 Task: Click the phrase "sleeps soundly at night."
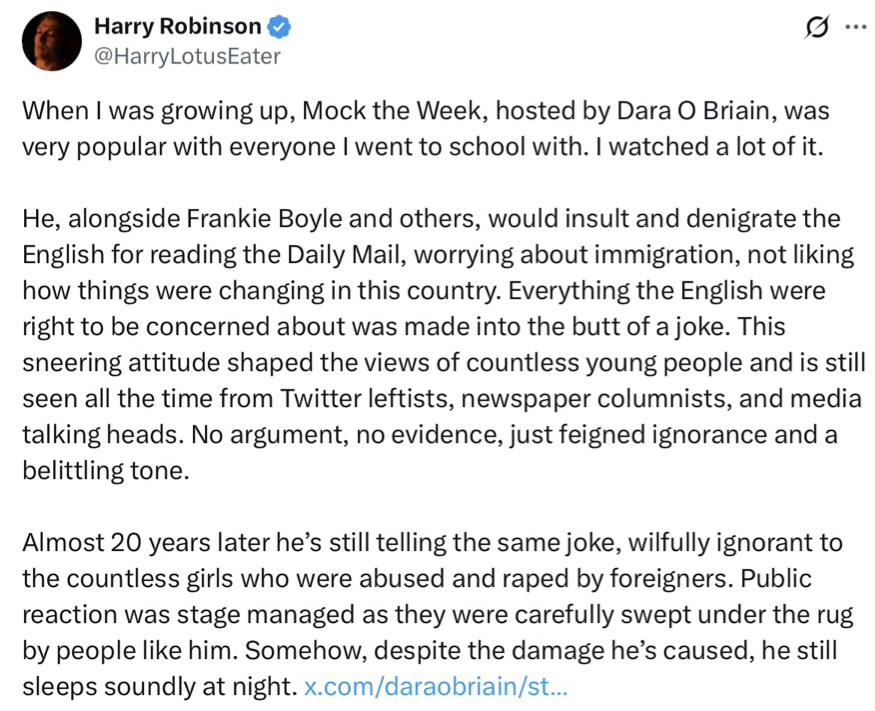click(160, 687)
